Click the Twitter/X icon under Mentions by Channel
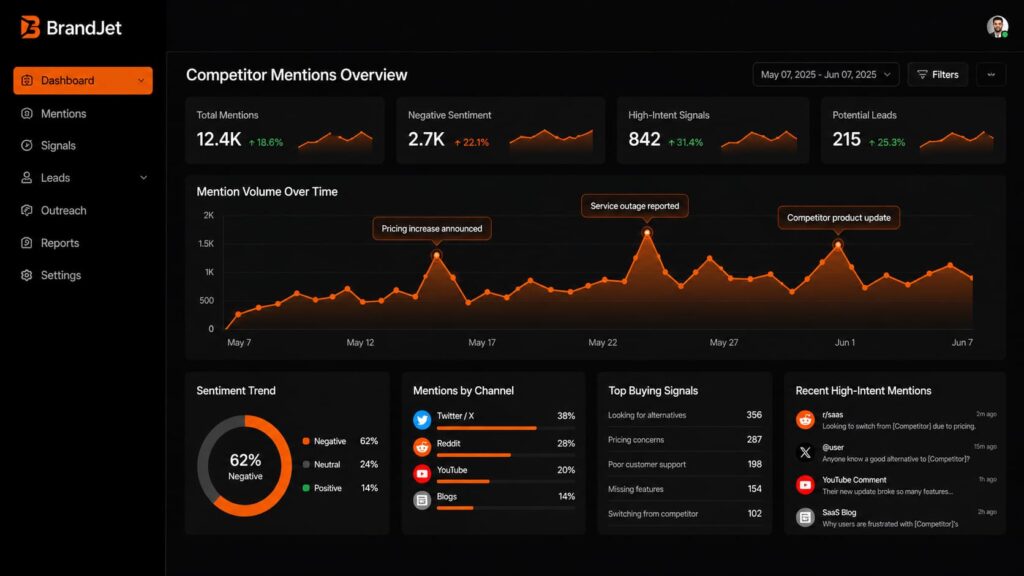Viewport: 1024px width, 576px height. [423, 420]
